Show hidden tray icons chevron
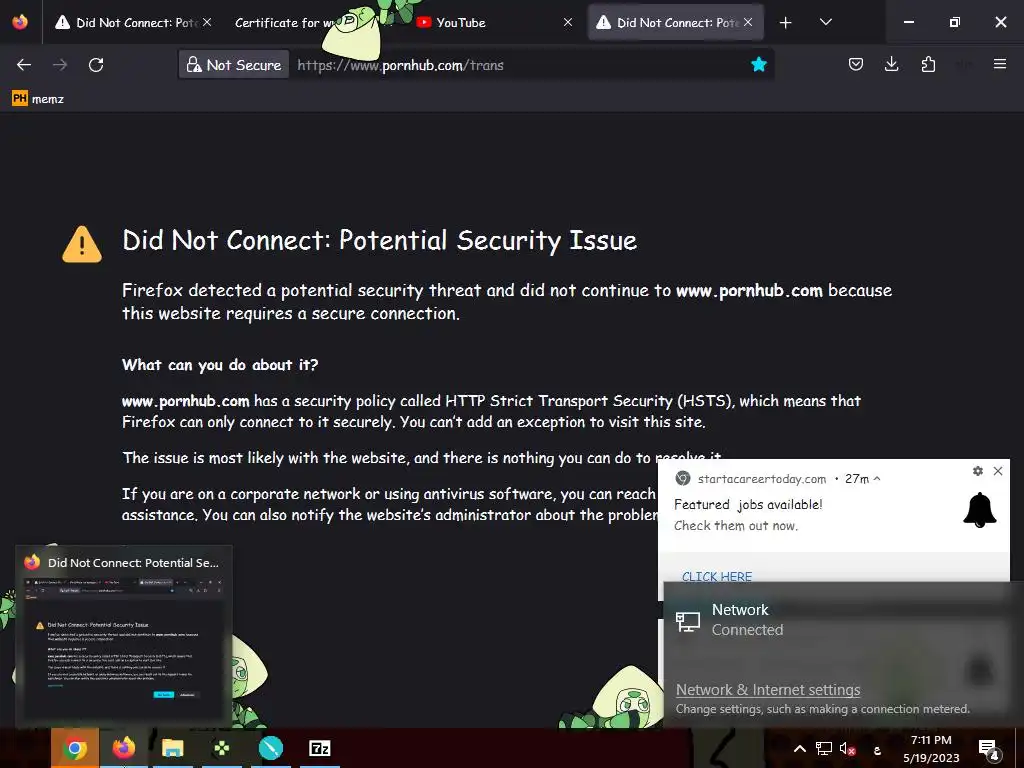 point(799,749)
